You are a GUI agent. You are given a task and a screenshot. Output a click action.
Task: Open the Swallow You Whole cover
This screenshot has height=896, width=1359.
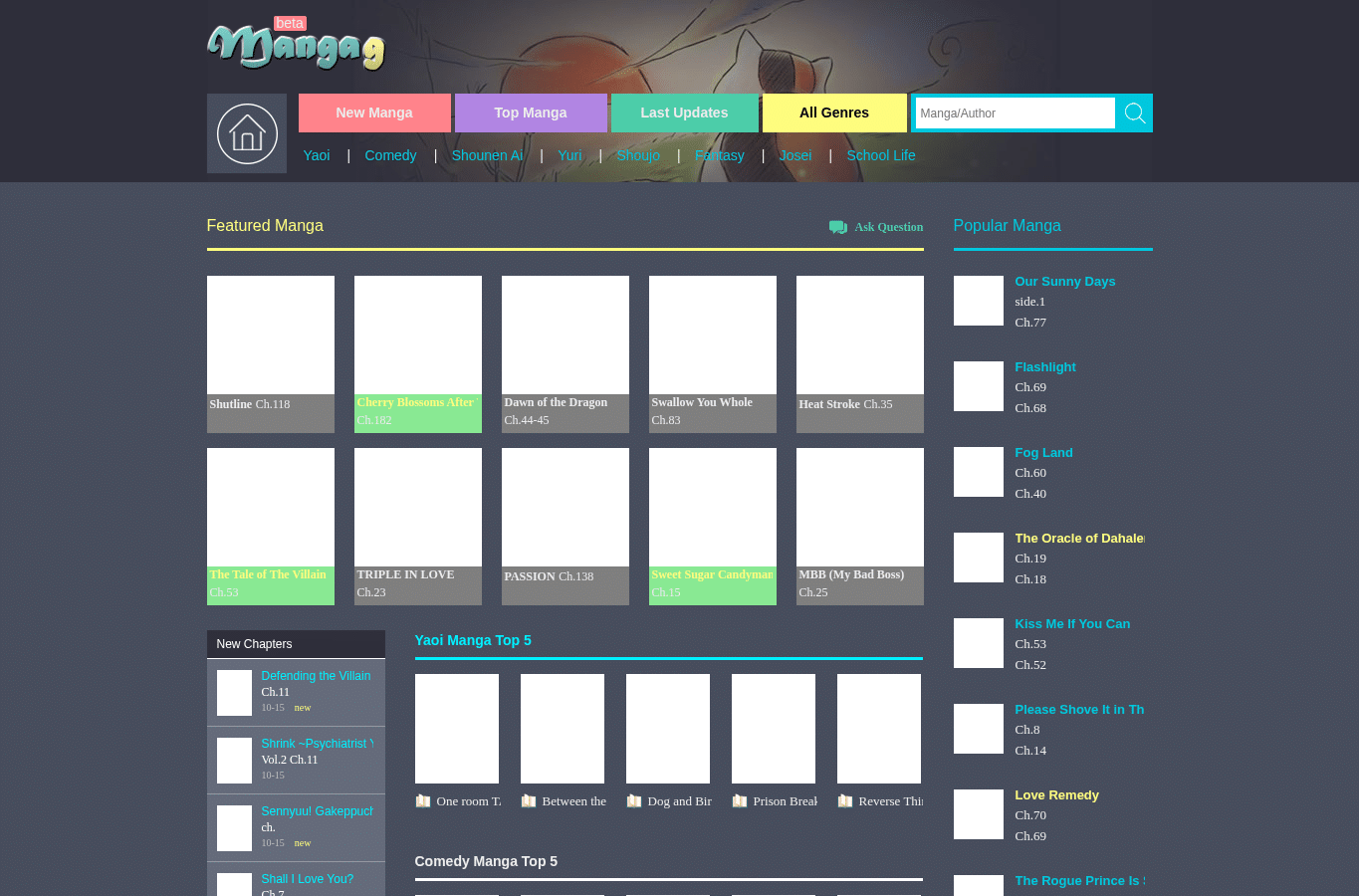[x=713, y=335]
